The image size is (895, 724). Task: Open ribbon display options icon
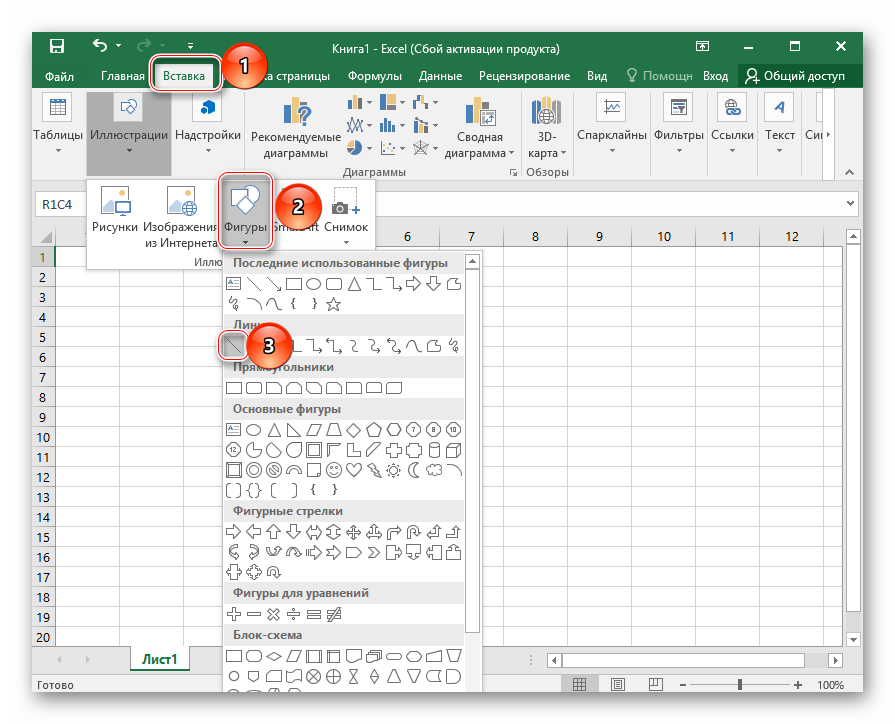[703, 46]
